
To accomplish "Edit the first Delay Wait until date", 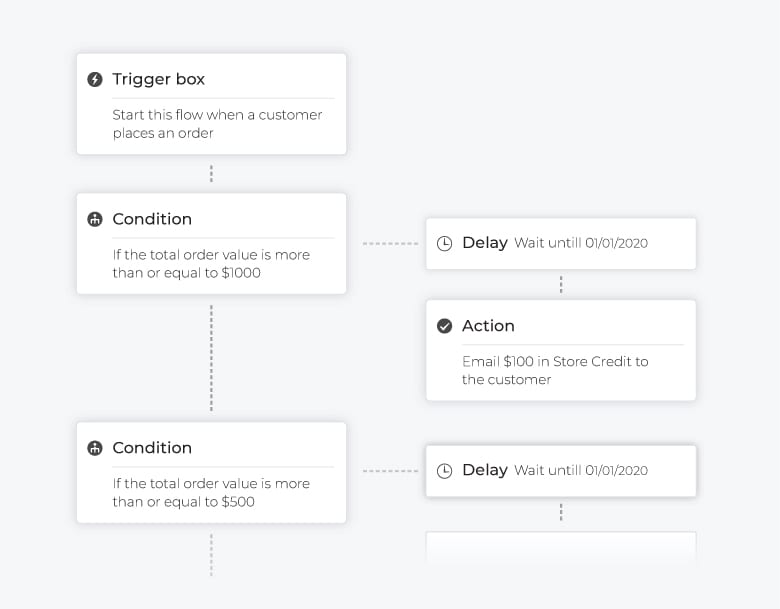I will 581,243.
